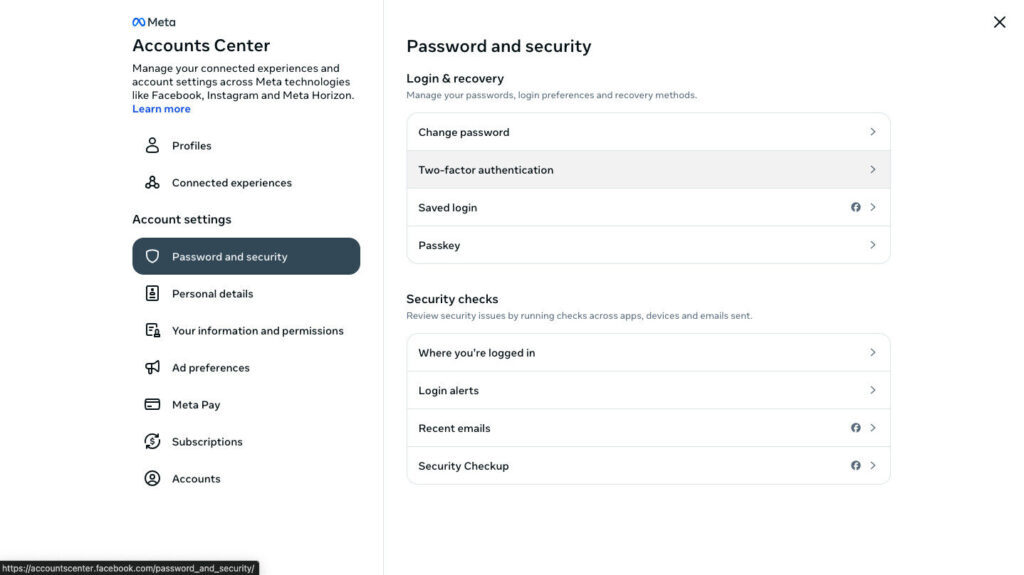Screen dimensions: 1024x575
Task: Click the Subscriptions dollar icon
Action: click(x=152, y=441)
